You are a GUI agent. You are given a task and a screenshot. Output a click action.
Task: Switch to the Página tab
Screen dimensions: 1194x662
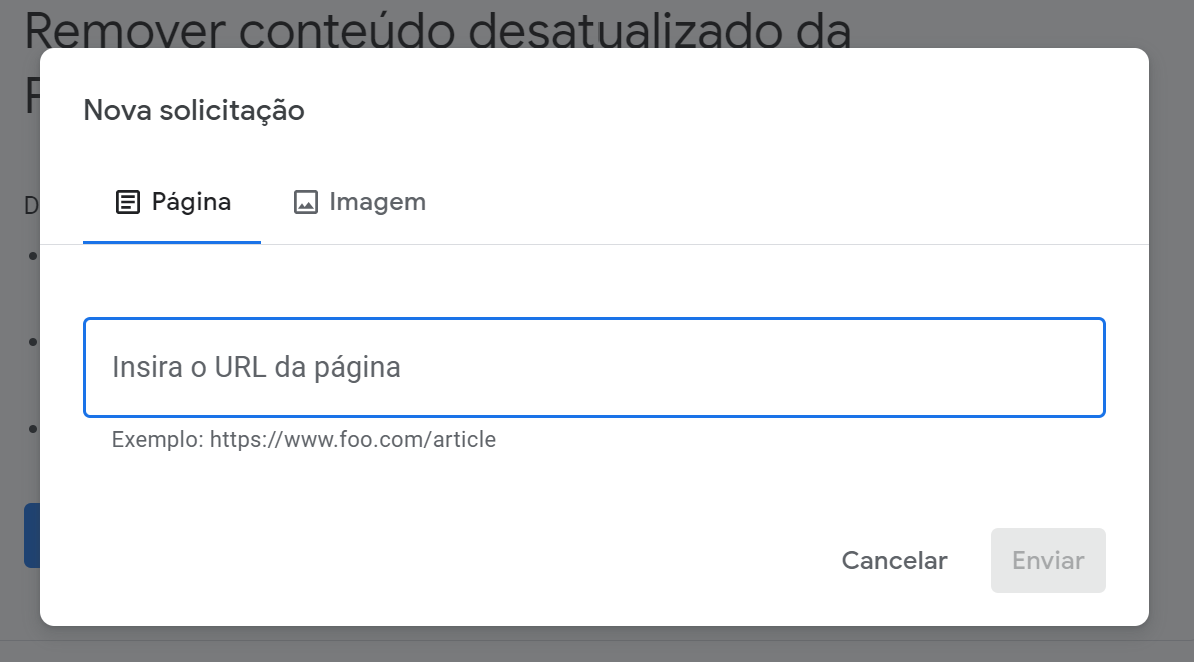170,201
